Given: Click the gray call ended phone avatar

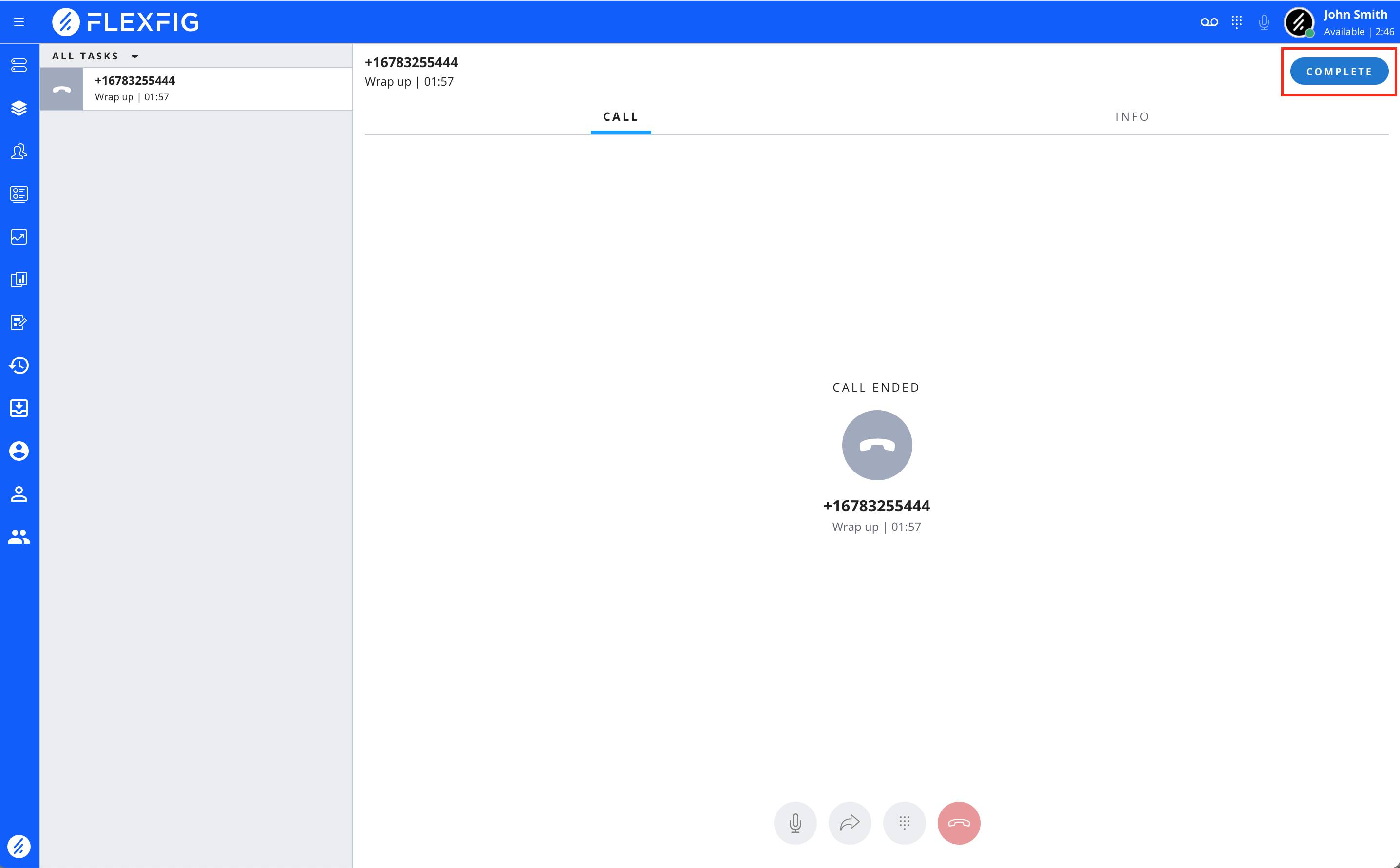Looking at the screenshot, I should tap(876, 445).
